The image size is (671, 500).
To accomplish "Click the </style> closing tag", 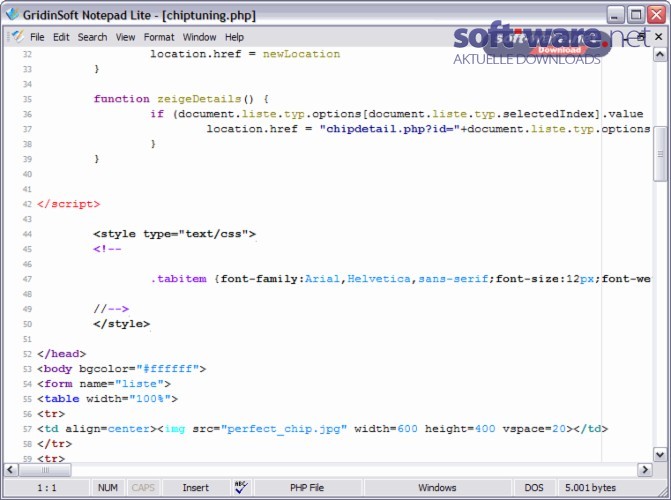I will 122,324.
